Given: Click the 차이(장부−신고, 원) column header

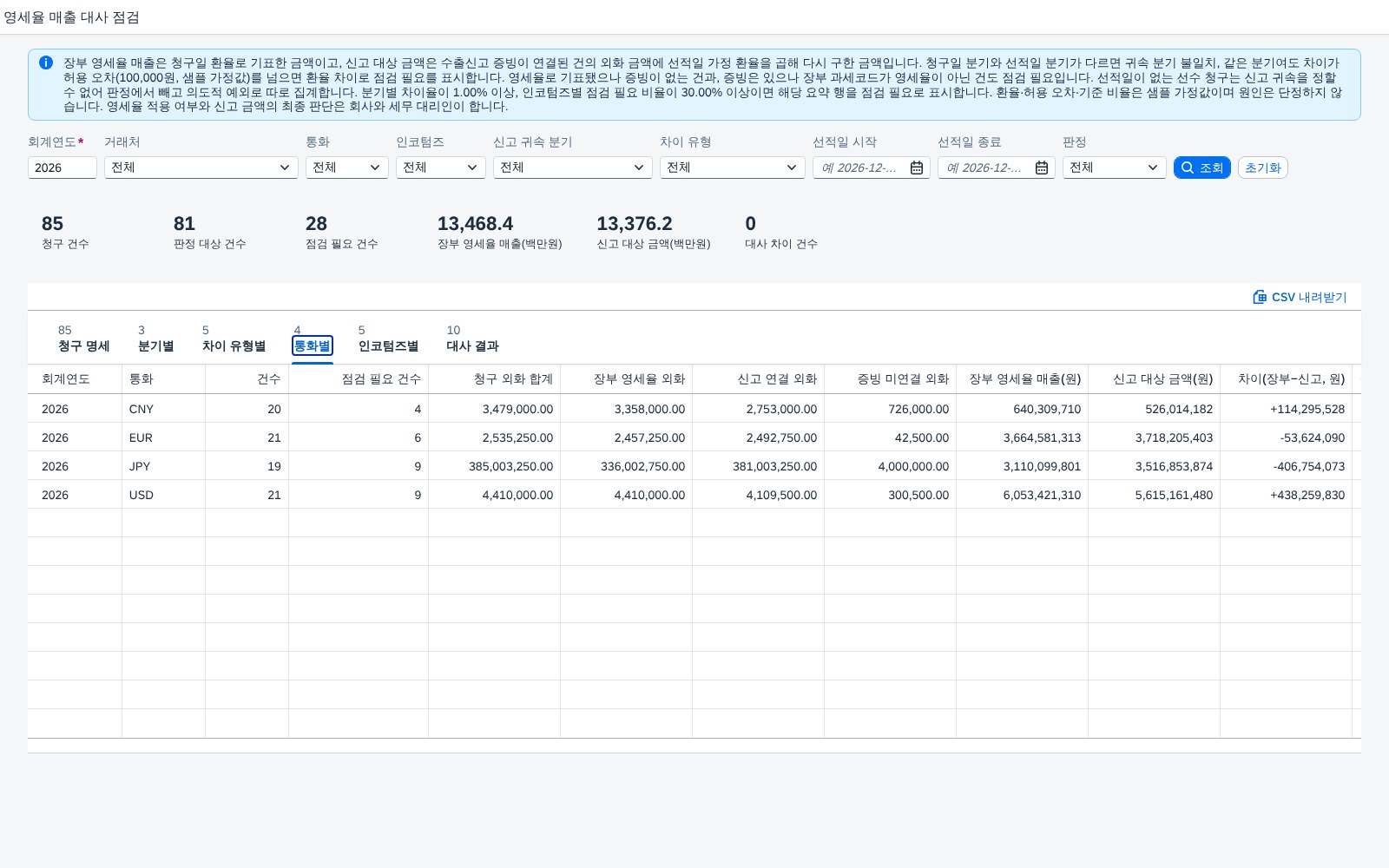Looking at the screenshot, I should click(x=1286, y=379).
